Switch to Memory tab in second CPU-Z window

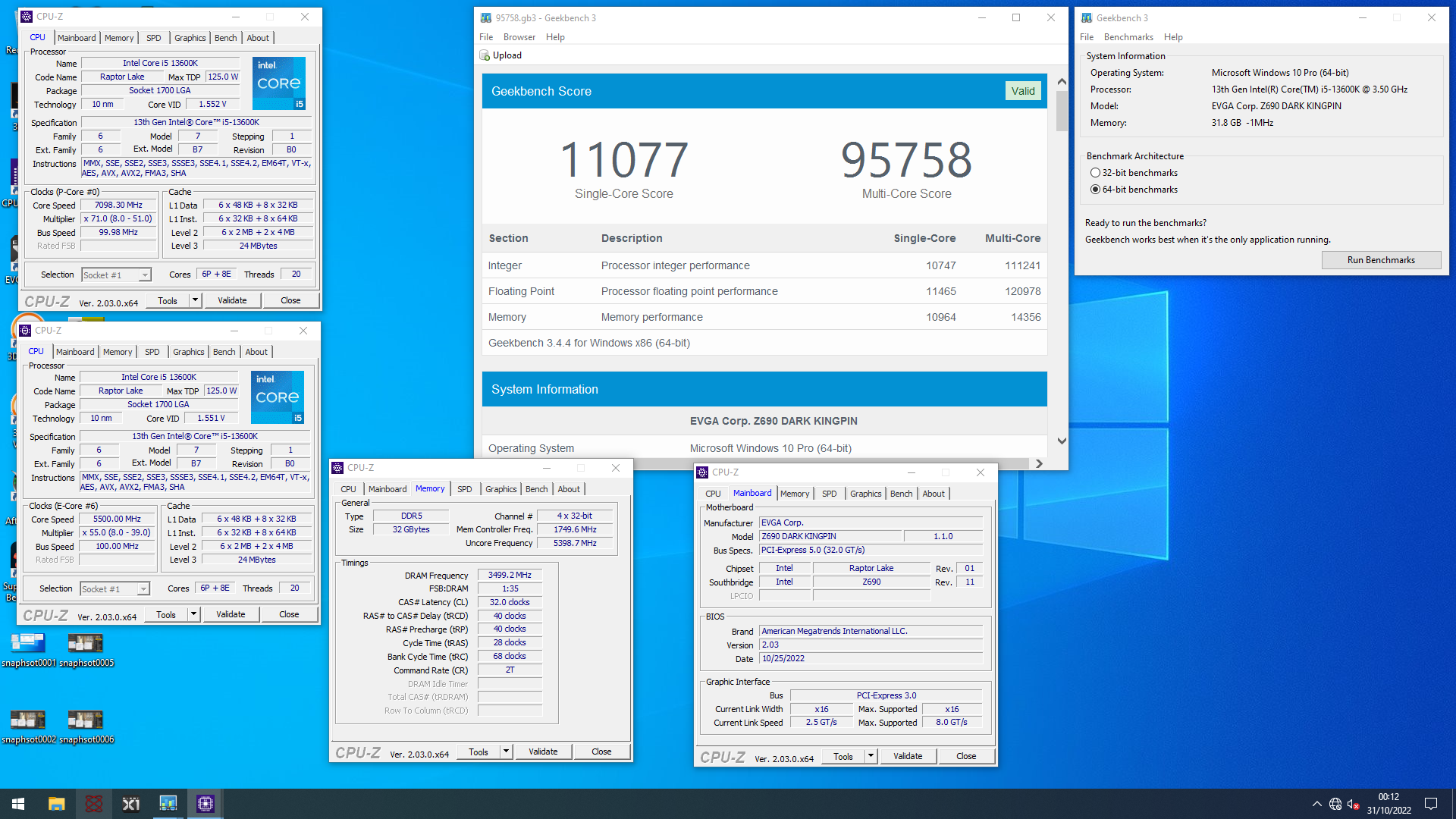click(118, 352)
